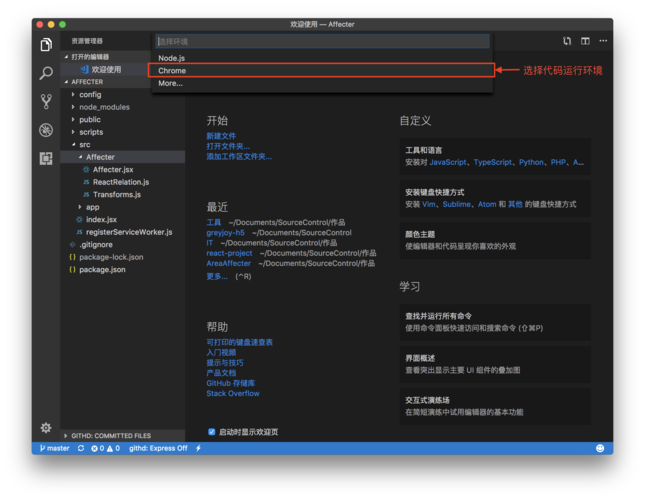Open the 颜色主题 color theme card
This screenshot has height=500, width=645.
(x=495, y=241)
